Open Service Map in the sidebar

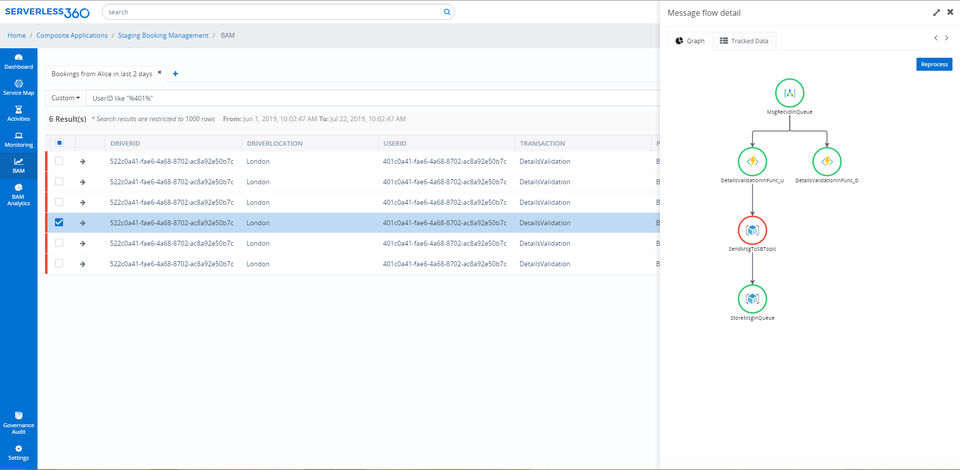tap(18, 86)
